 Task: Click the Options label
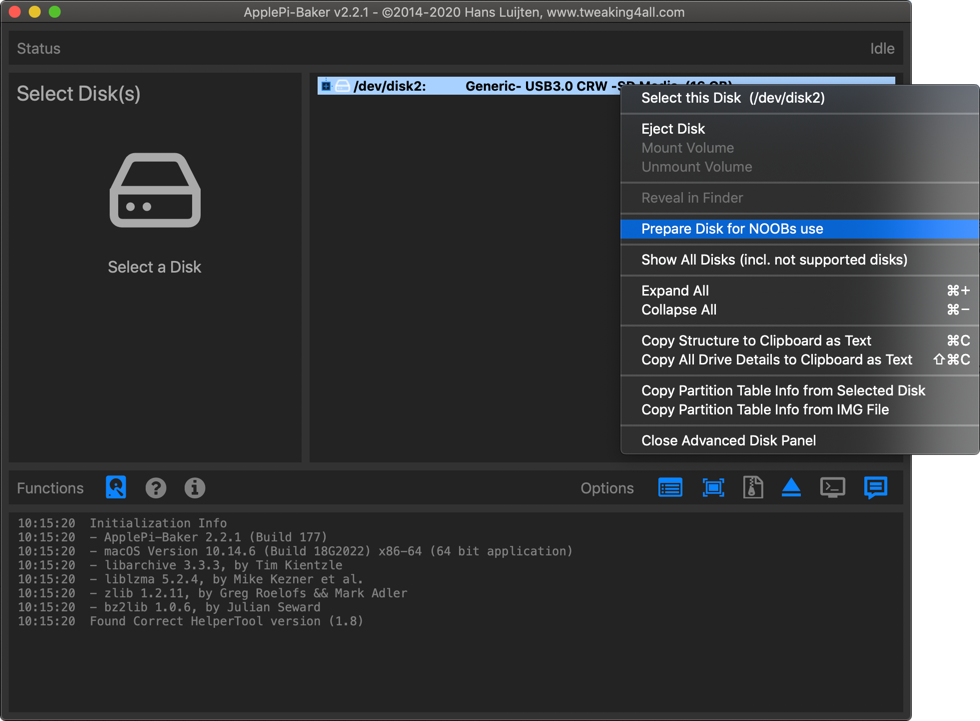click(607, 488)
